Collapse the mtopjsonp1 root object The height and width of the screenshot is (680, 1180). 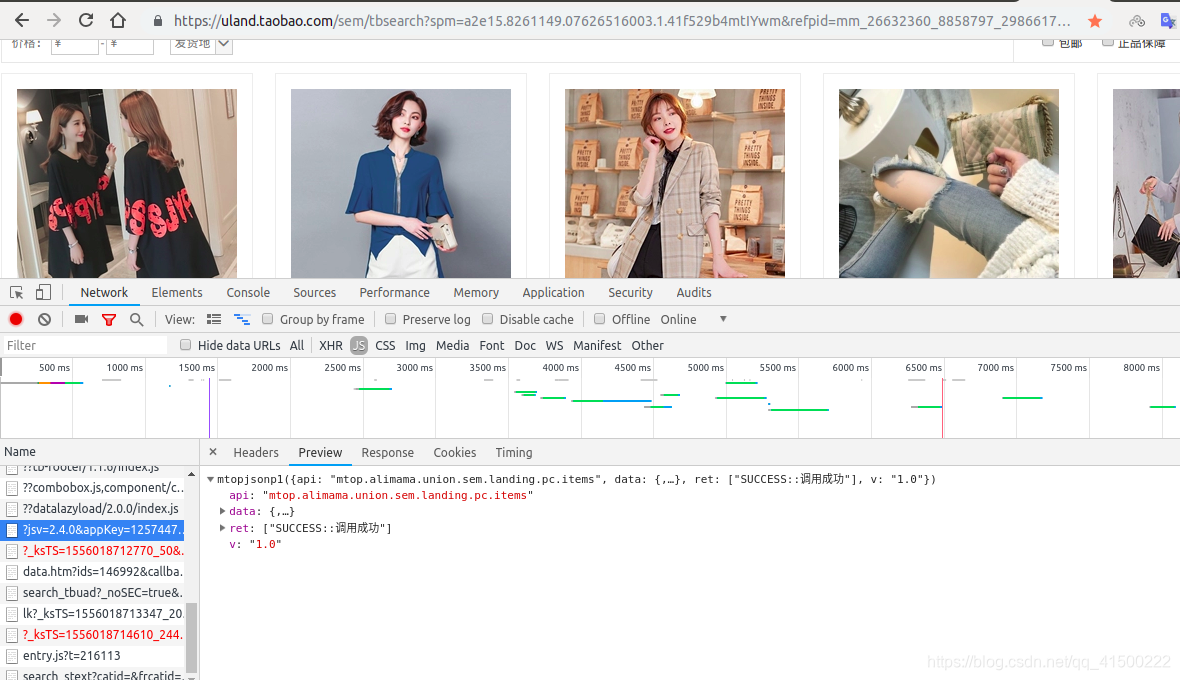(x=211, y=479)
